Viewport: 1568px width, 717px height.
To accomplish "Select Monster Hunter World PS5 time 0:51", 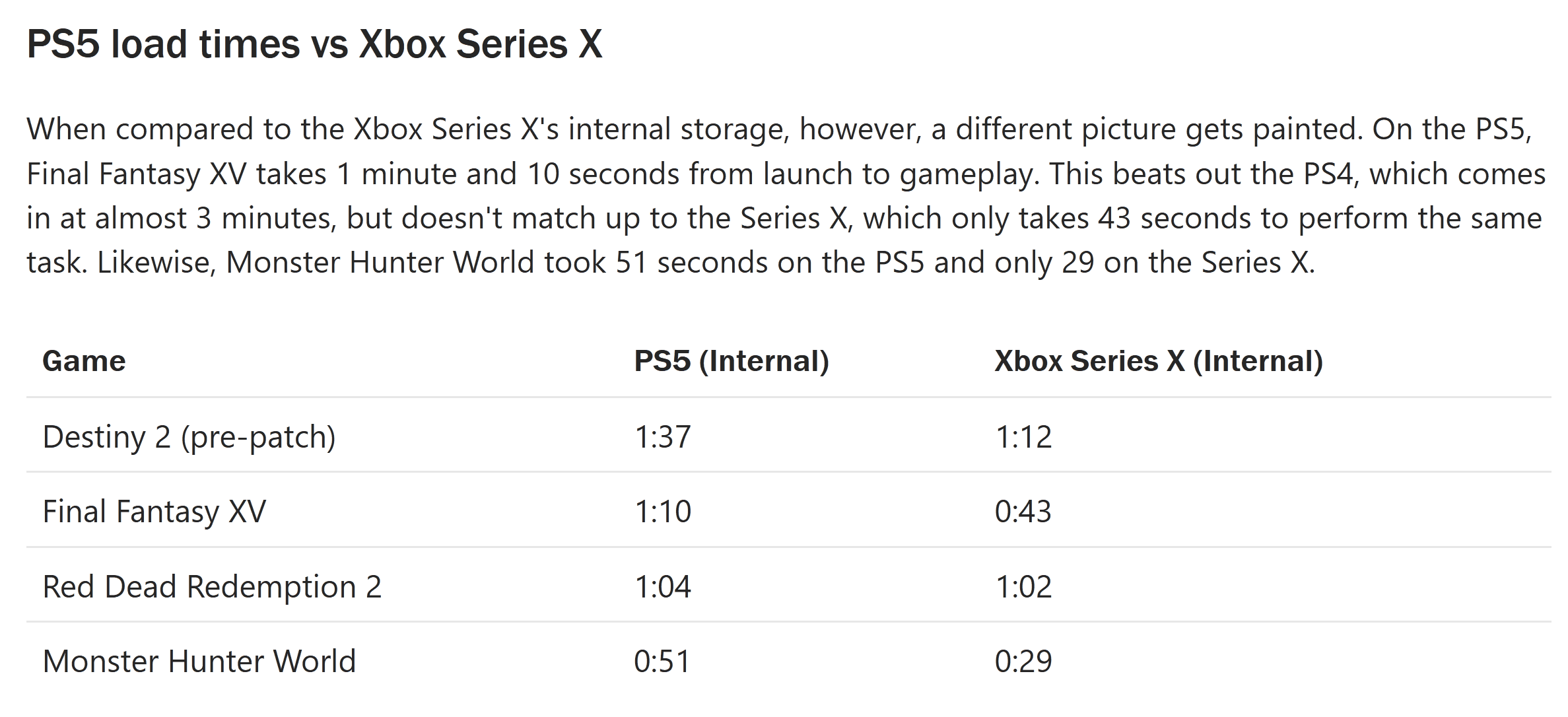I will [662, 661].
